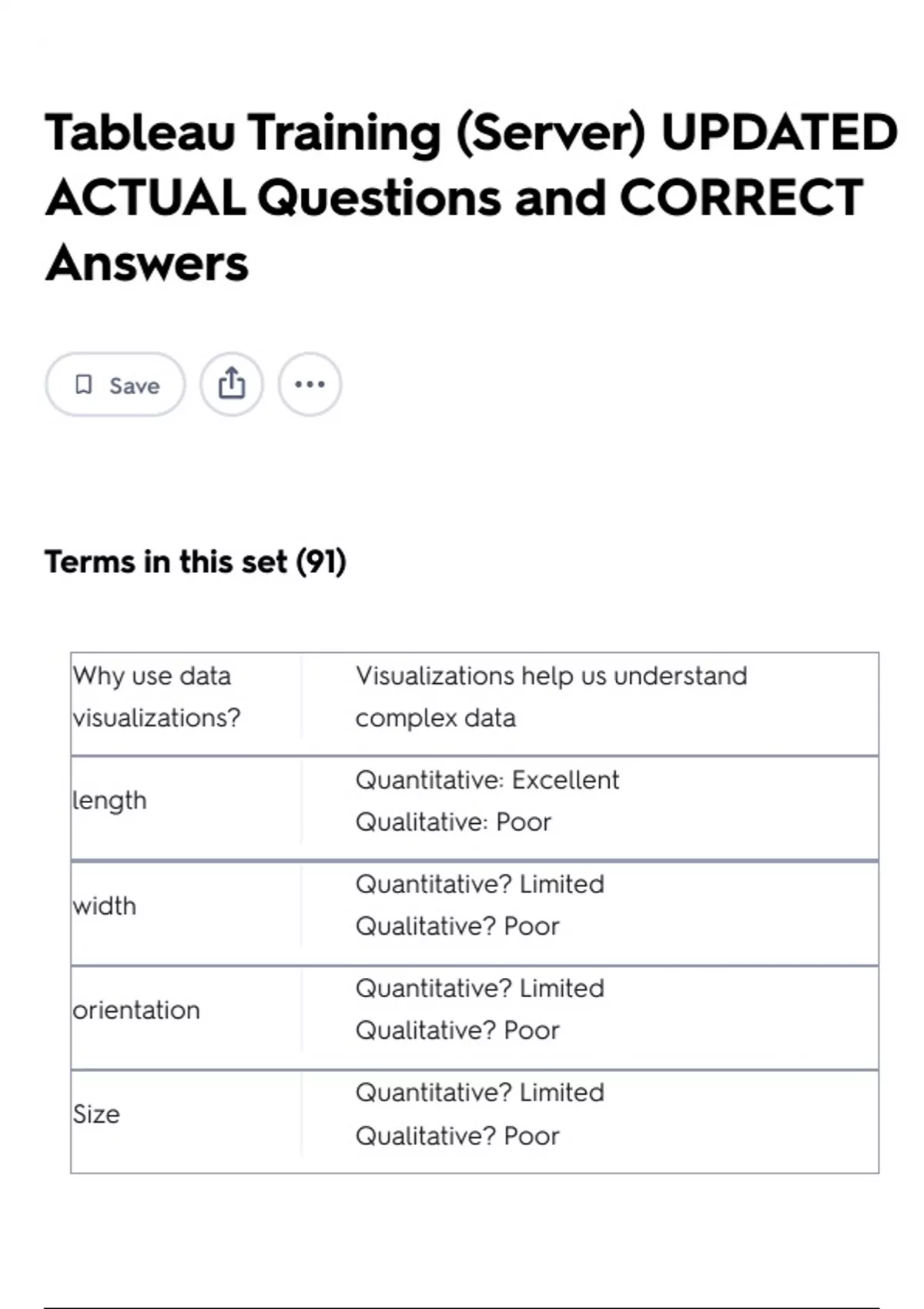
Task: Select the 'length' term cell
Action: point(109,801)
